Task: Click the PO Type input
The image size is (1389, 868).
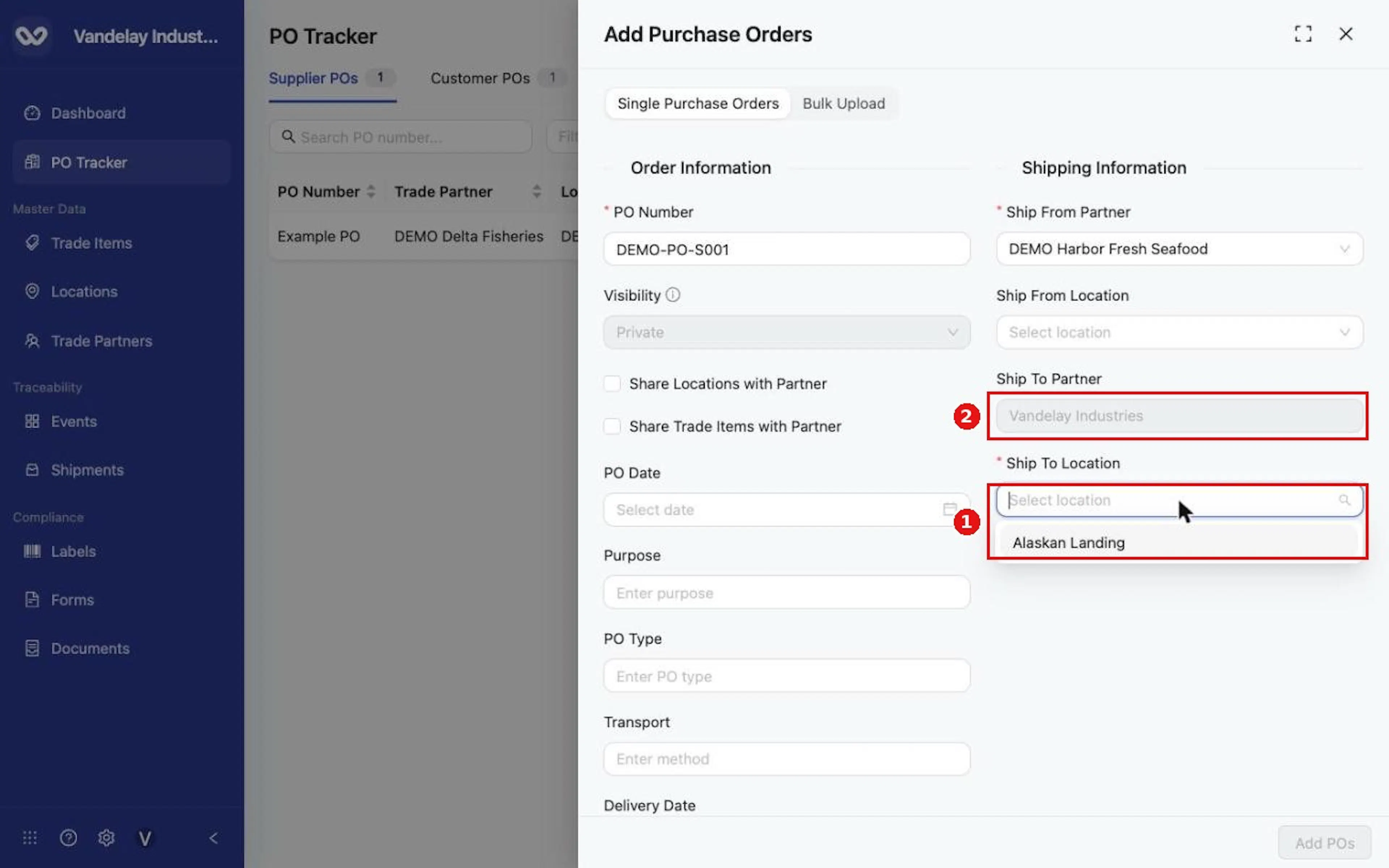Action: click(x=786, y=676)
